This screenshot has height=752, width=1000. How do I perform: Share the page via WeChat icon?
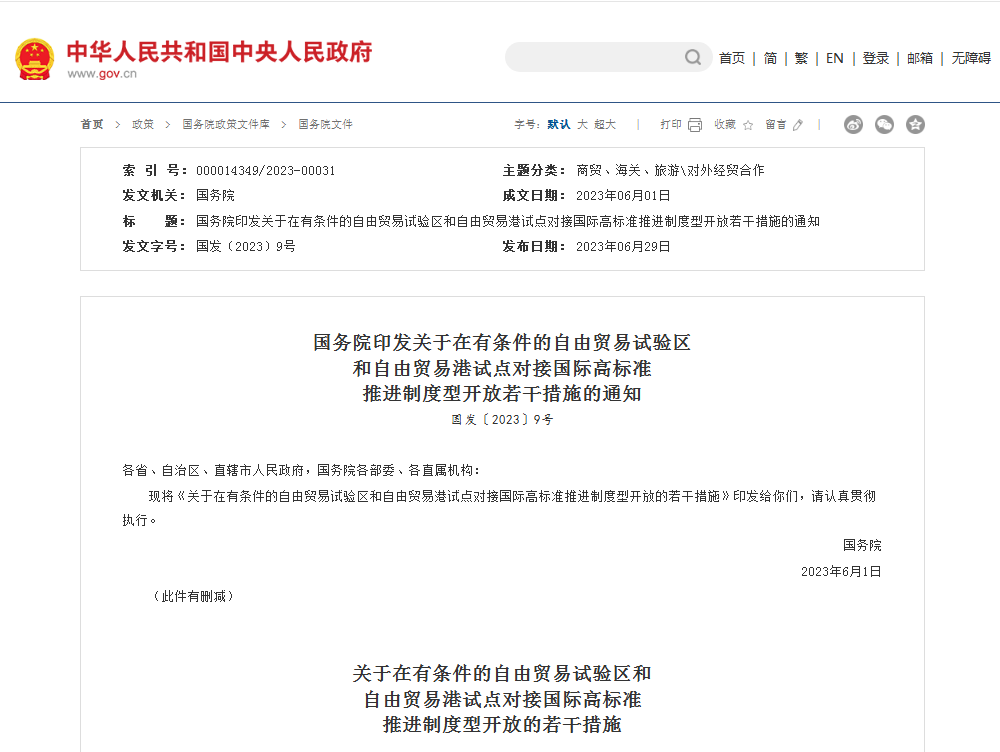point(884,125)
